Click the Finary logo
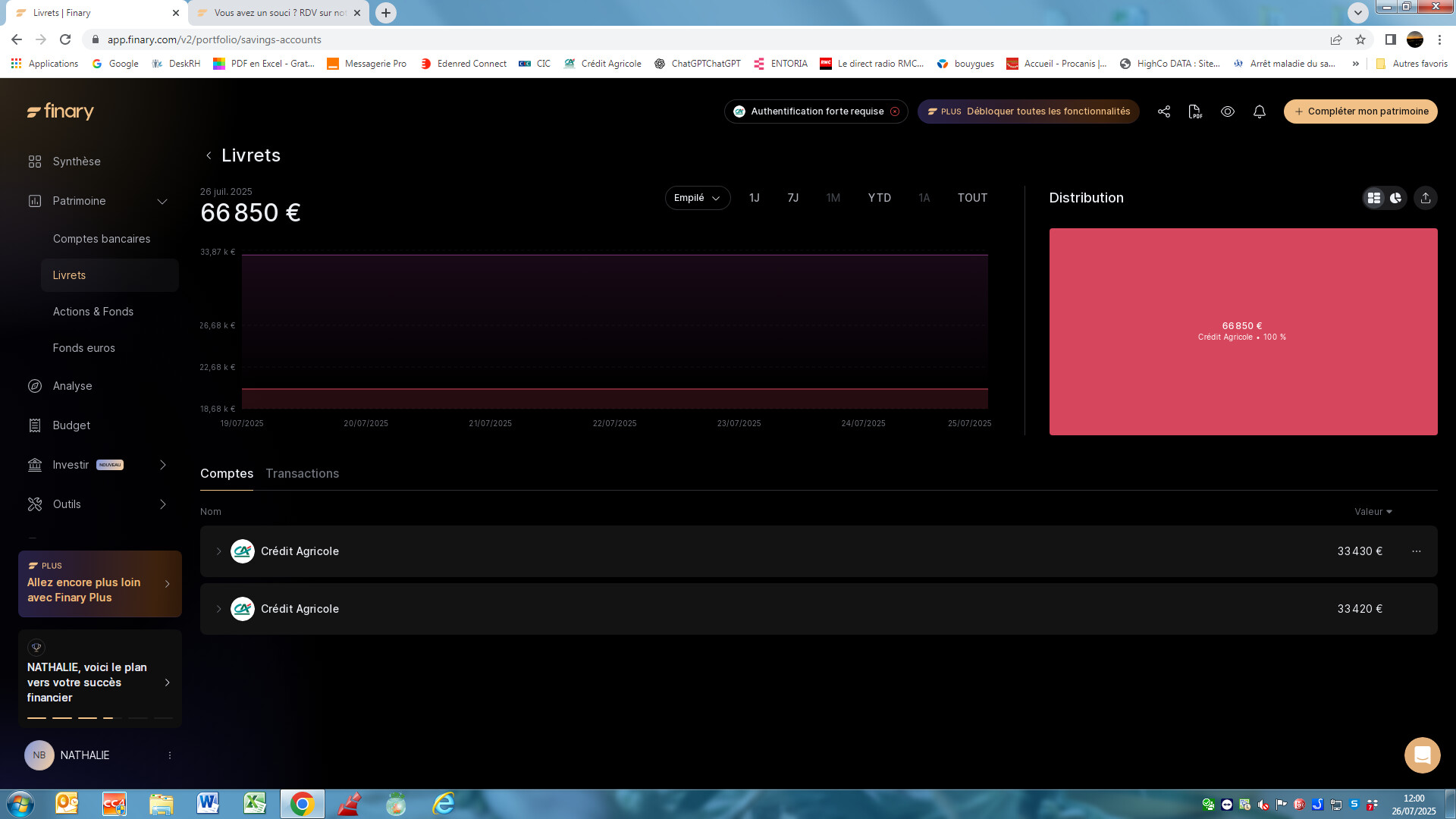The width and height of the screenshot is (1456, 819). [x=61, y=111]
